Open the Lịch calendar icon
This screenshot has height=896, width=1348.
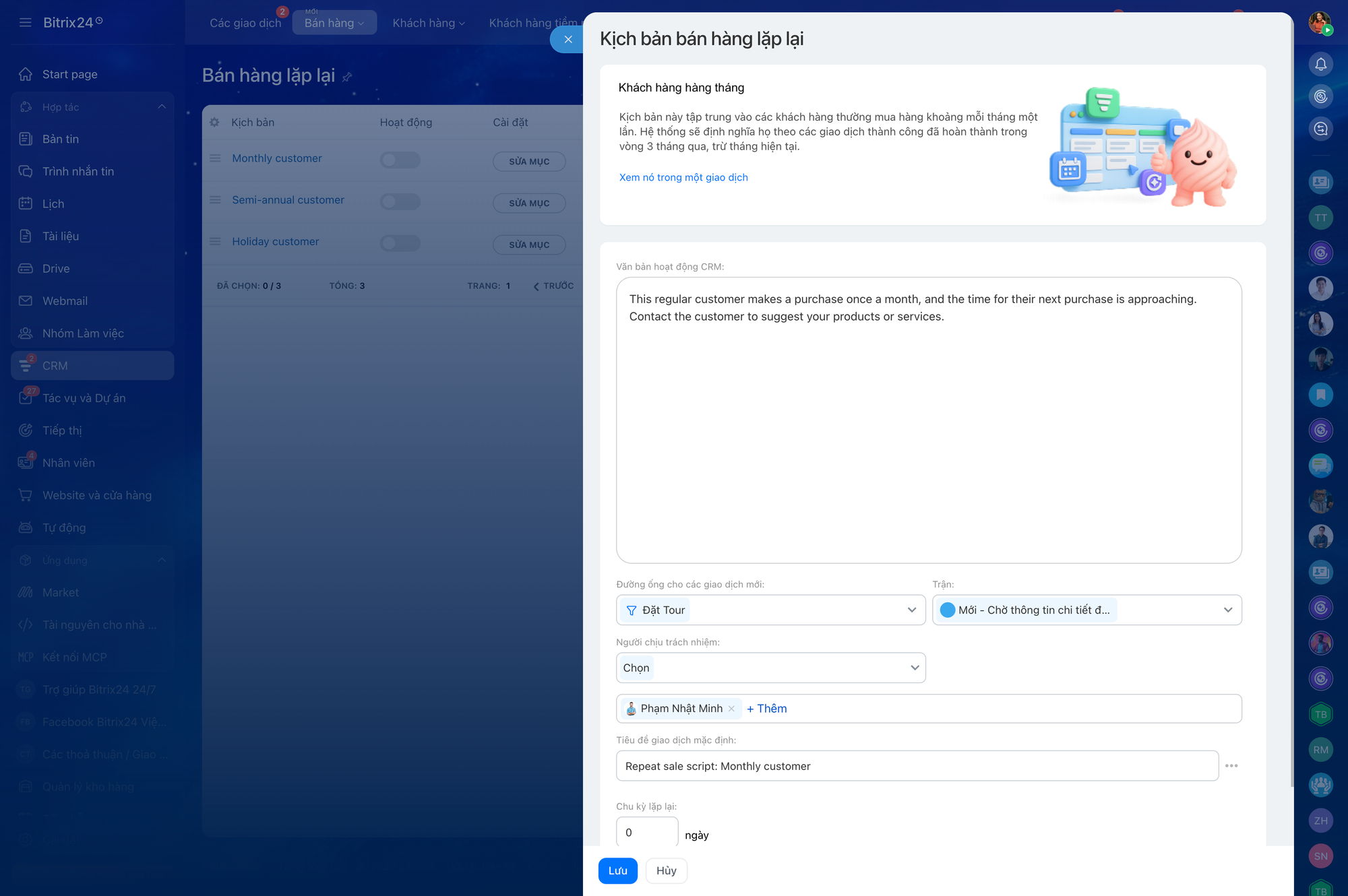click(26, 203)
